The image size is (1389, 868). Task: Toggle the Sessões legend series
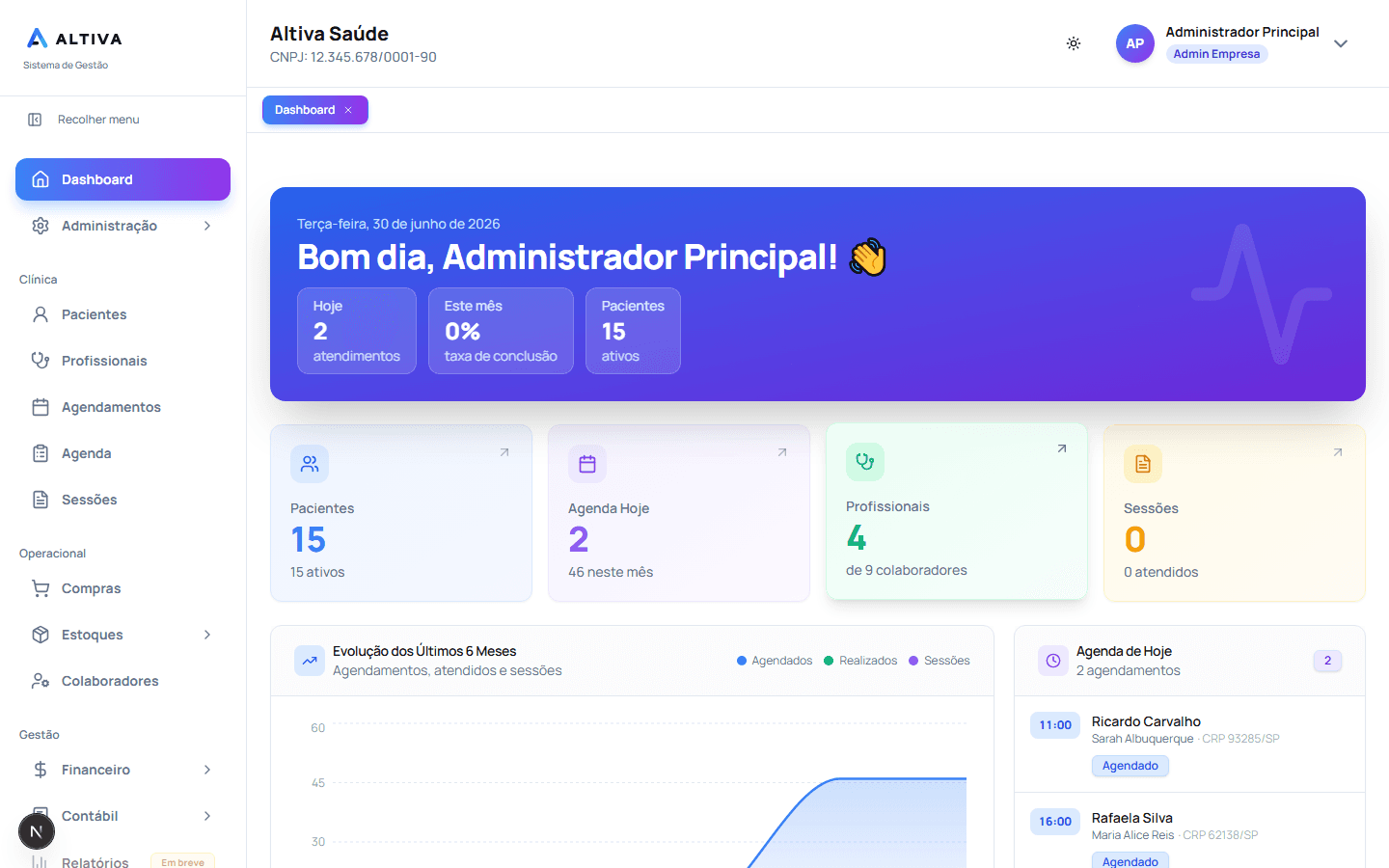pos(940,661)
